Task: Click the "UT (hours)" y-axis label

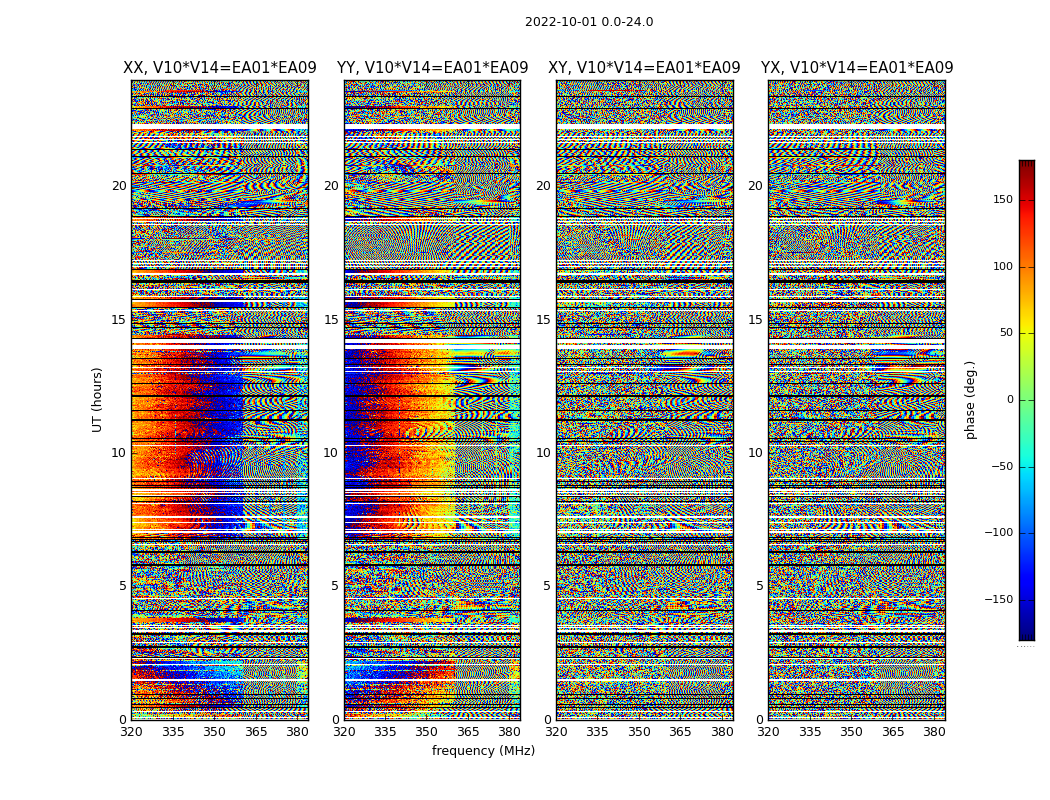Action: coord(97,400)
